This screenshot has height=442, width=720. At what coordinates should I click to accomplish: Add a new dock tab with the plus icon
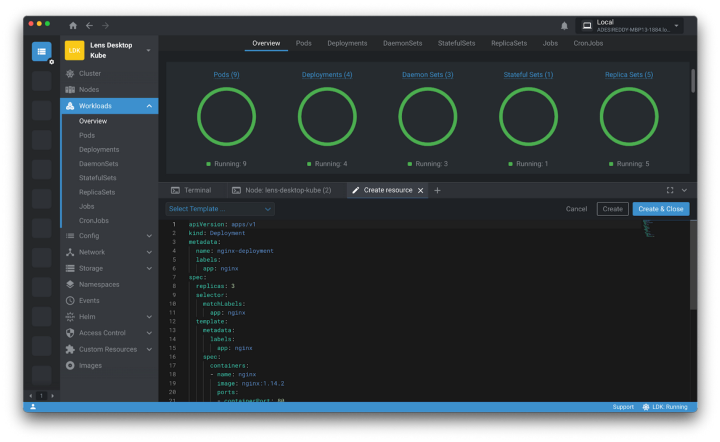click(x=437, y=190)
